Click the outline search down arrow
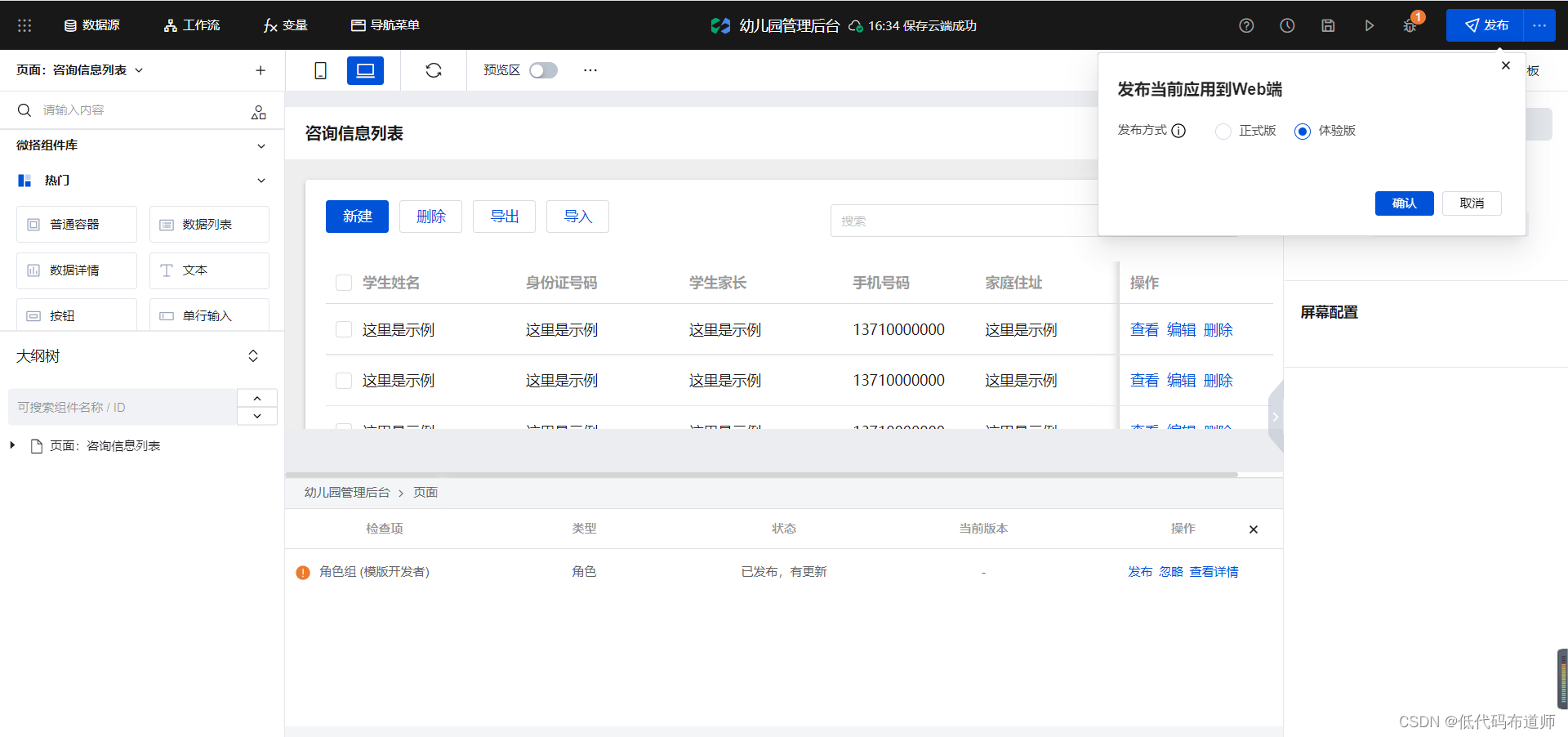The height and width of the screenshot is (737, 1568). pos(257,416)
